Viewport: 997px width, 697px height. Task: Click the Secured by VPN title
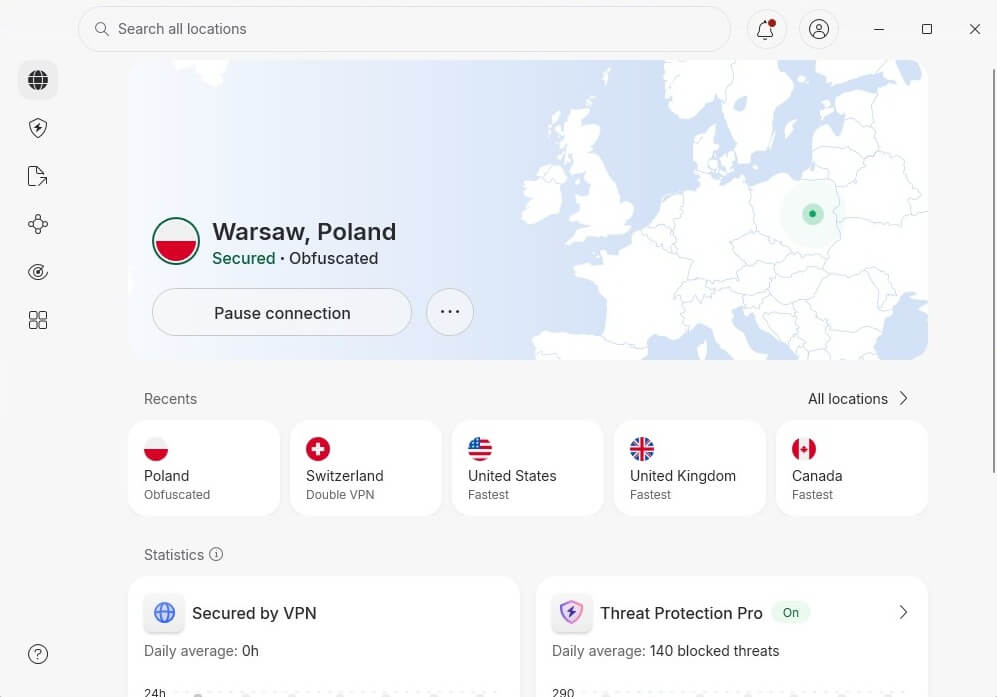tap(254, 613)
